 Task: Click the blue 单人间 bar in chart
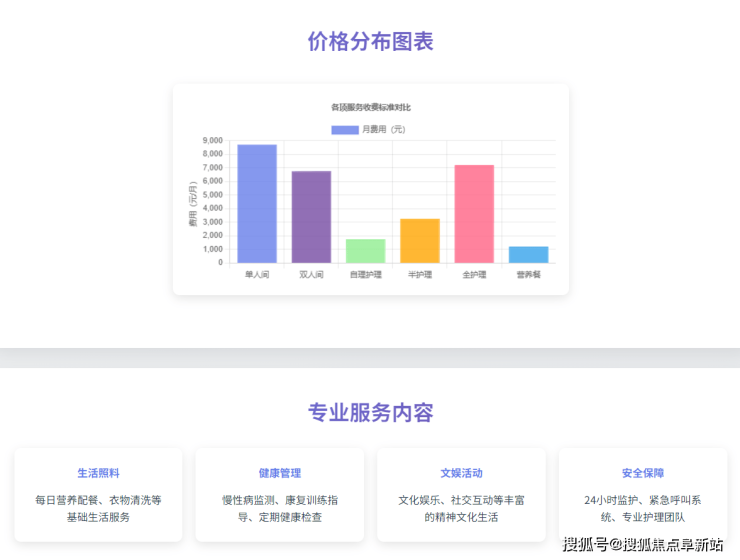point(257,204)
